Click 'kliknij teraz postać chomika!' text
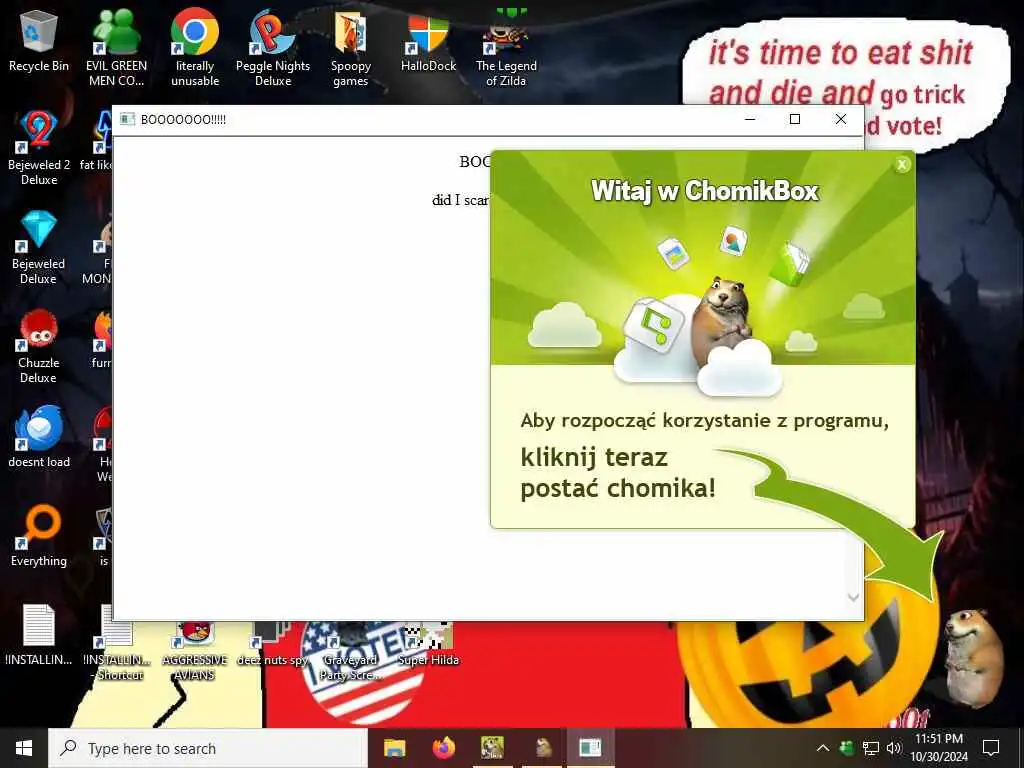 (x=618, y=472)
